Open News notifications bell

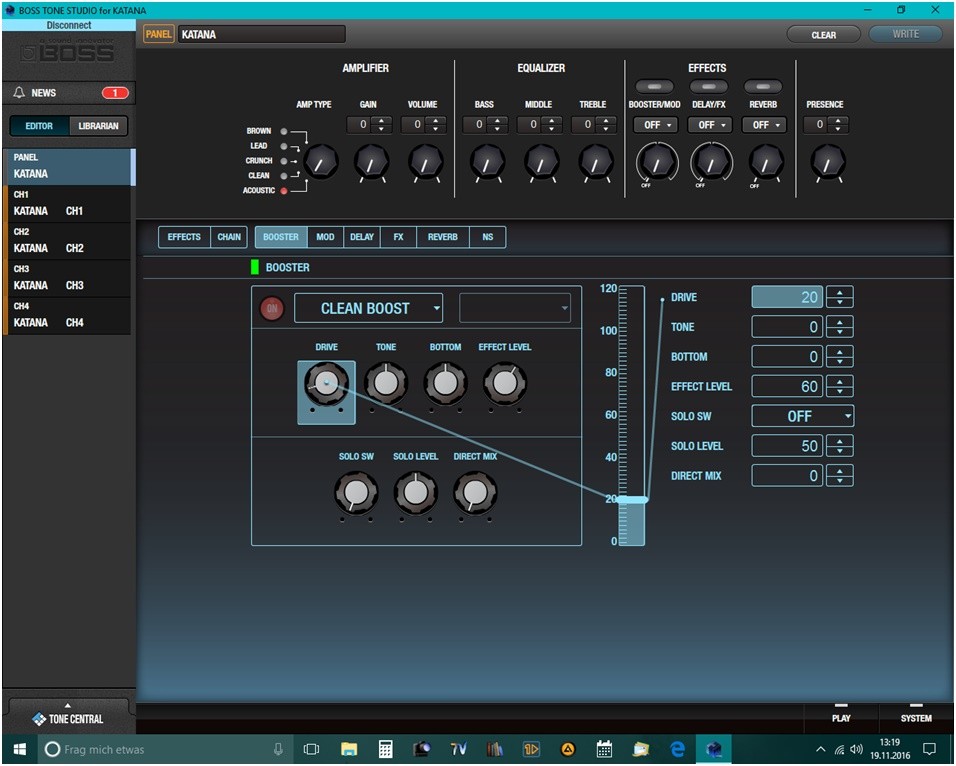(20, 93)
